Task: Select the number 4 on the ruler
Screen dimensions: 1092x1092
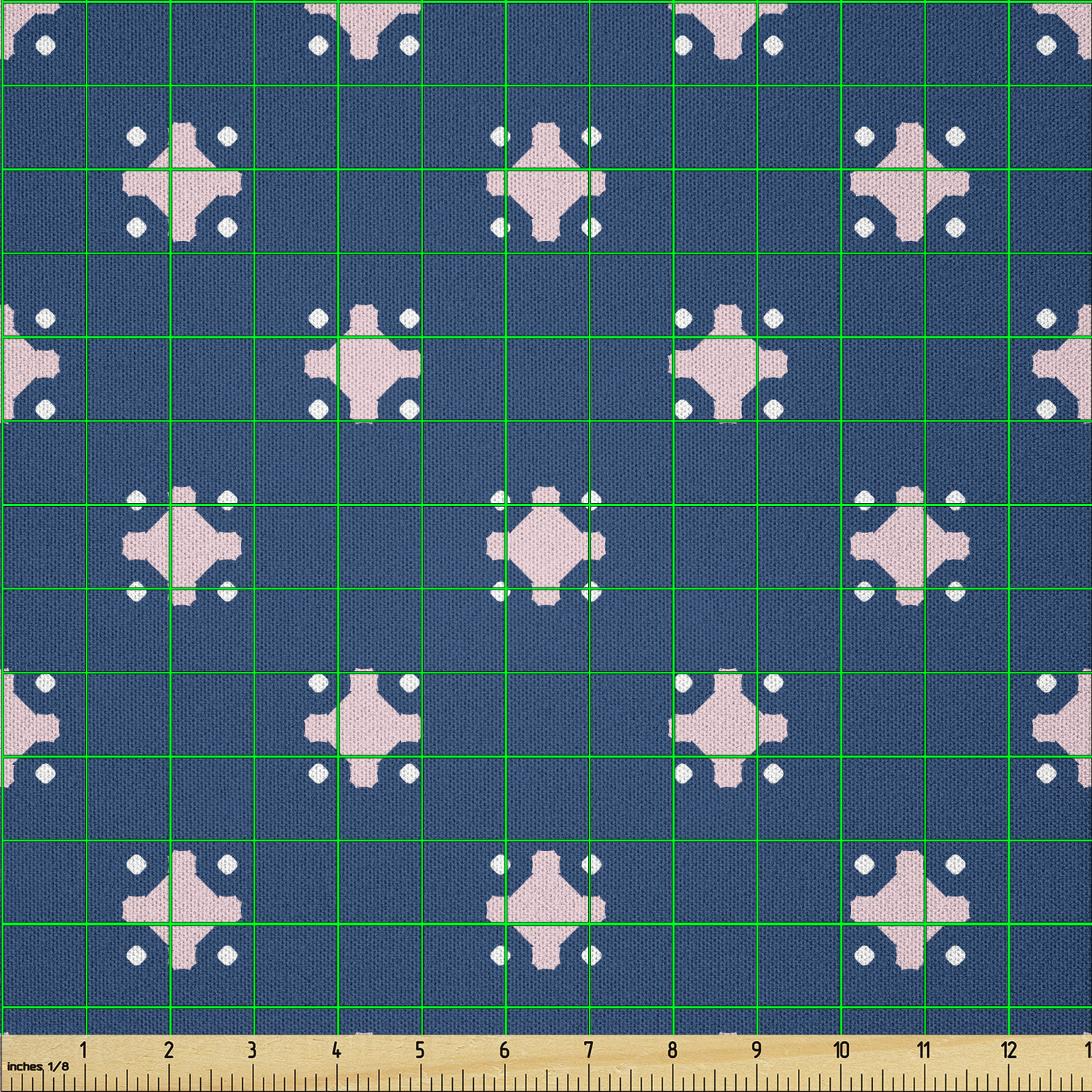Action: point(336,1050)
